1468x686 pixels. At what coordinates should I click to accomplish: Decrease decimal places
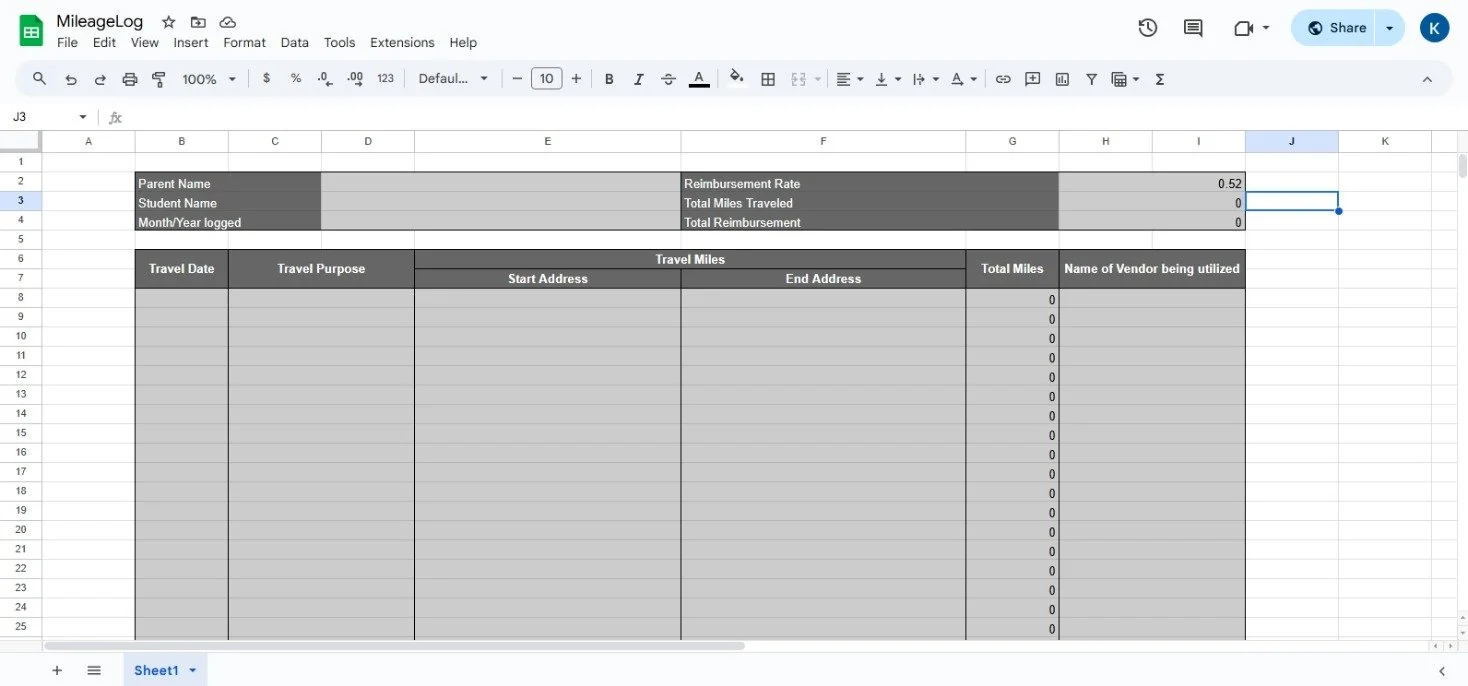(x=325, y=78)
